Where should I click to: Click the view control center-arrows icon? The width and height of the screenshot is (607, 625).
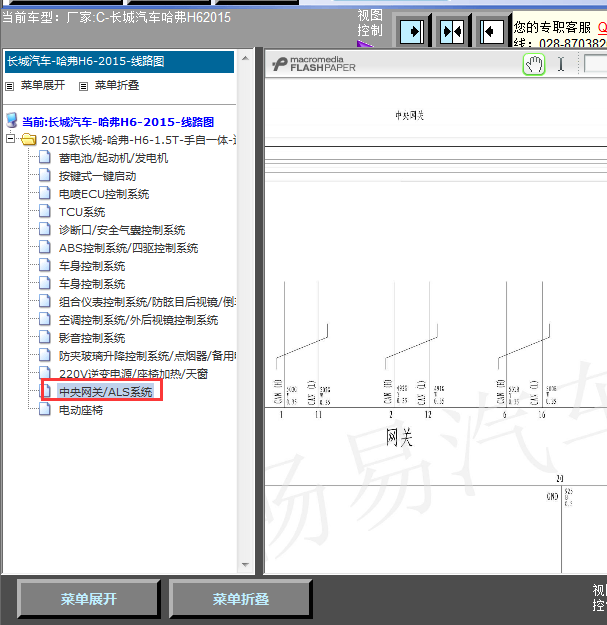(x=452, y=31)
